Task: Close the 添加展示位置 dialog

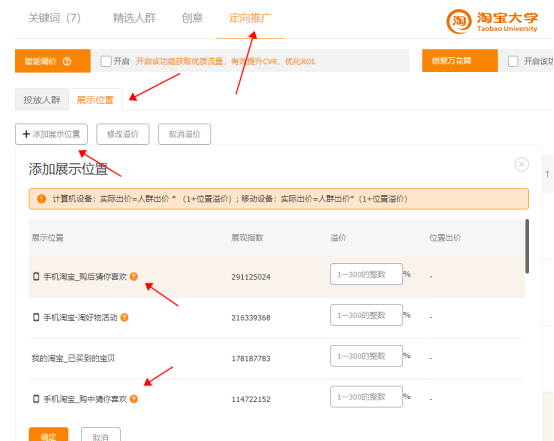Action: point(521,165)
